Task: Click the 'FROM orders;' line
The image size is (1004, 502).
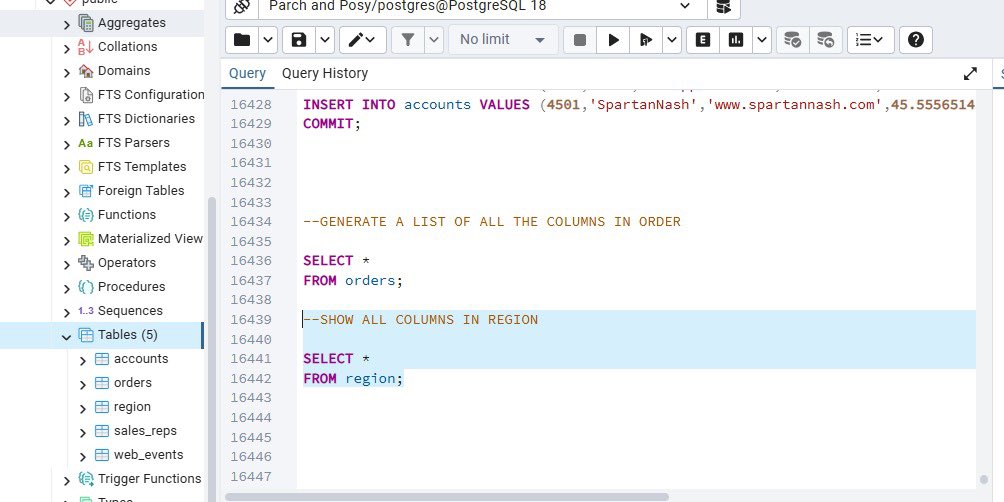Action: point(353,280)
